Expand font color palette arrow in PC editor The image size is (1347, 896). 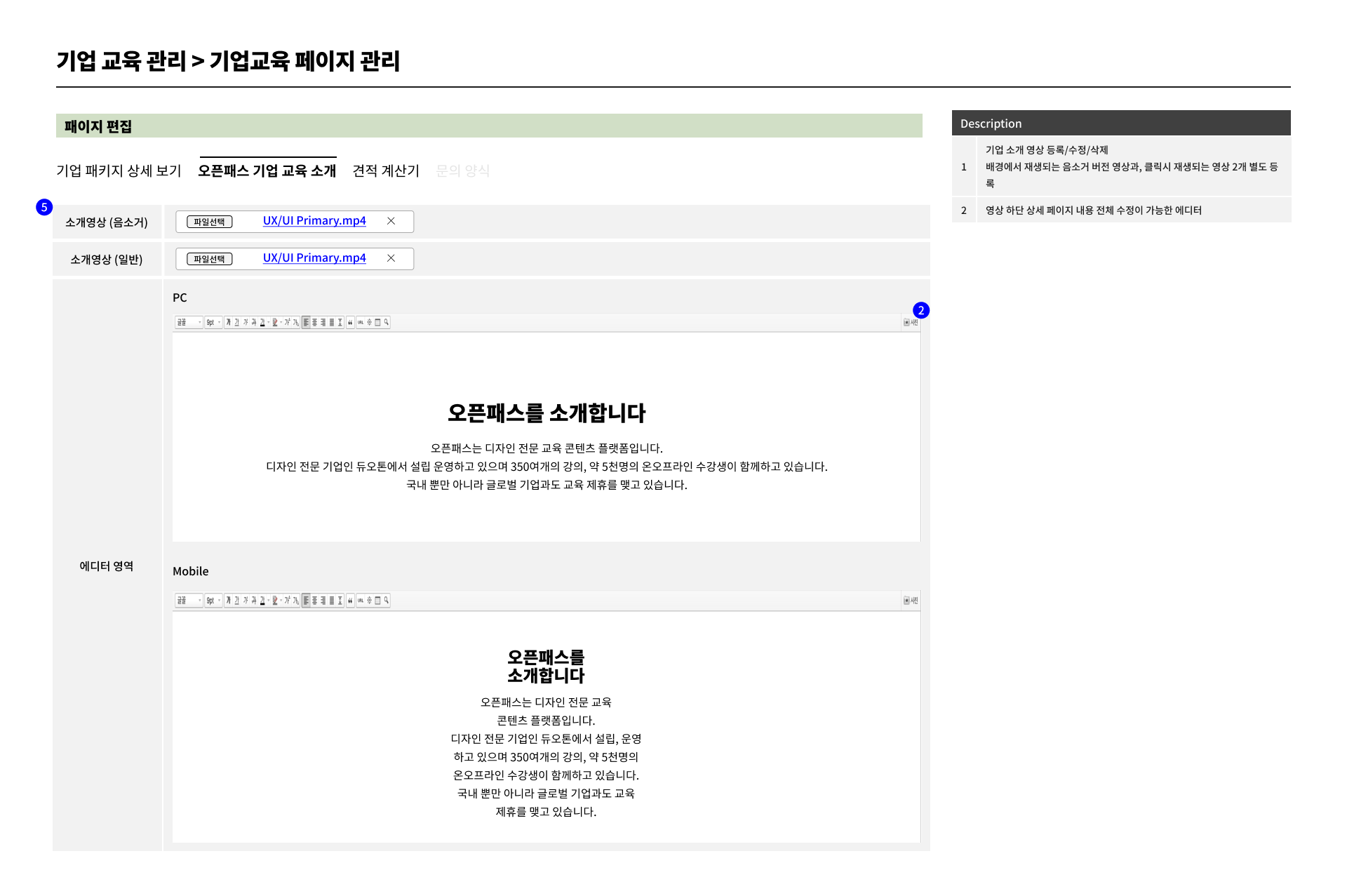pos(269,322)
